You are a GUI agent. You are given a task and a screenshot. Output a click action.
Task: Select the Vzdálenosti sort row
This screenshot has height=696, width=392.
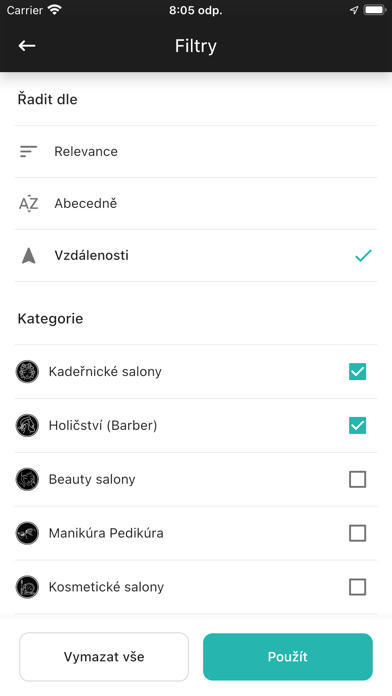[196, 256]
